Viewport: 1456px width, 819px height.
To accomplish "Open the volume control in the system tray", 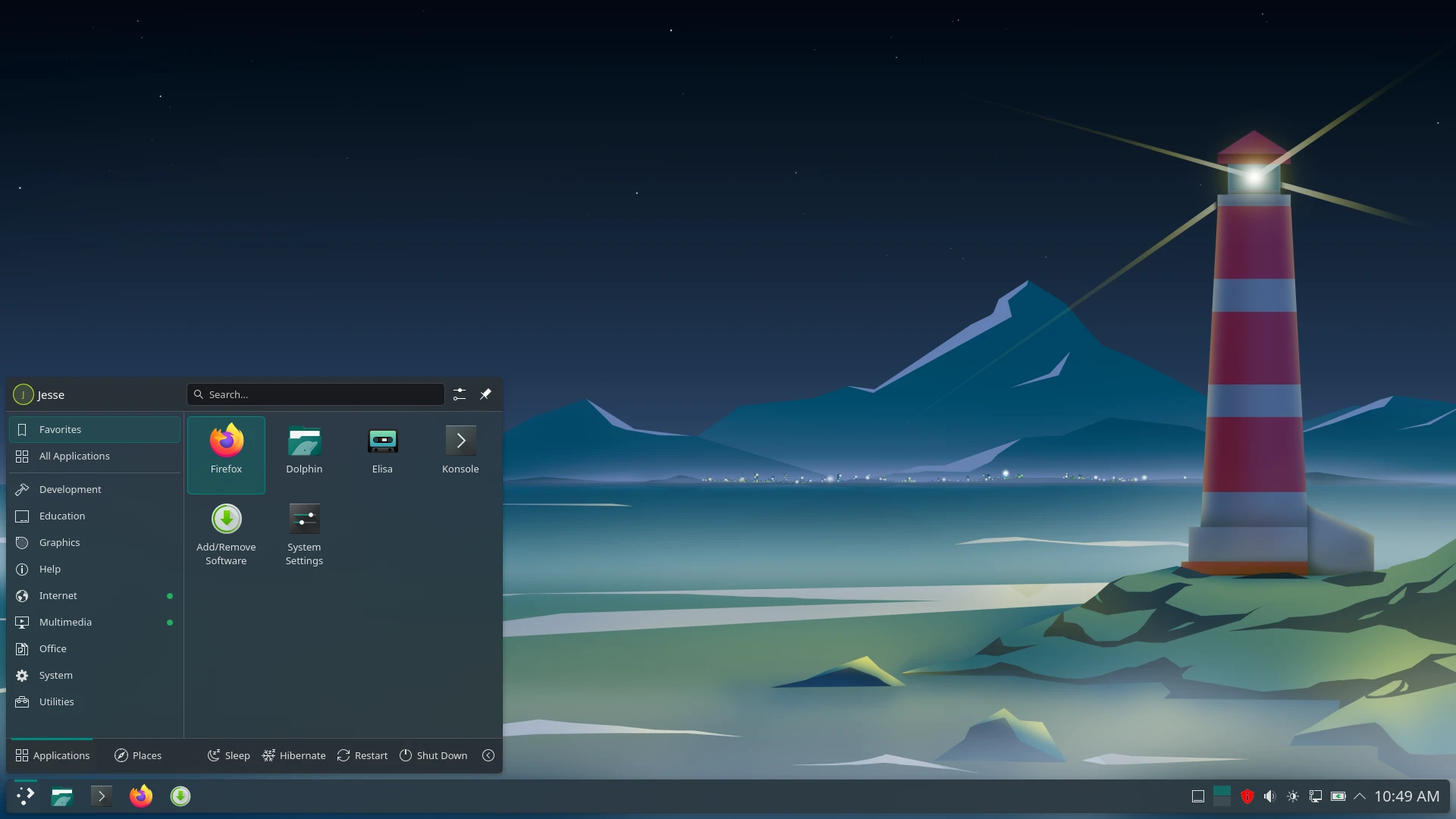I will click(x=1271, y=796).
